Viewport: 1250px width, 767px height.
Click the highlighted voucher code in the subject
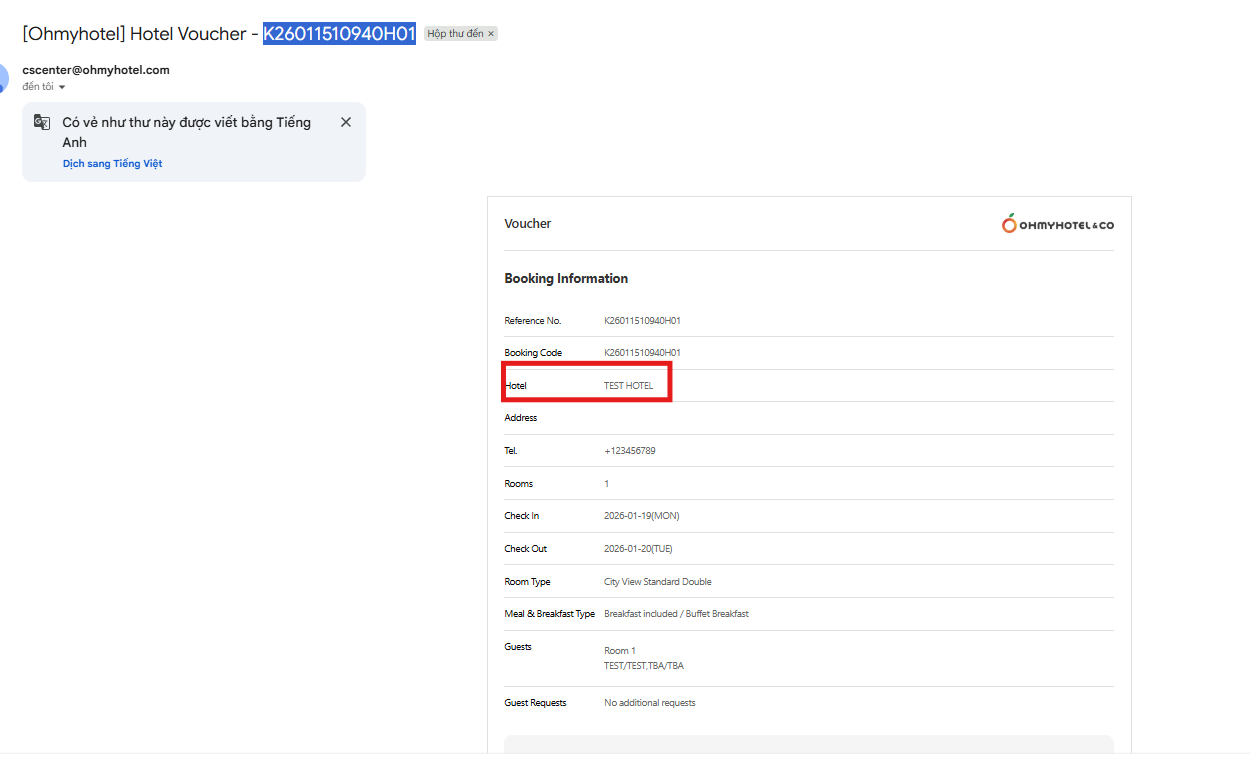(339, 34)
